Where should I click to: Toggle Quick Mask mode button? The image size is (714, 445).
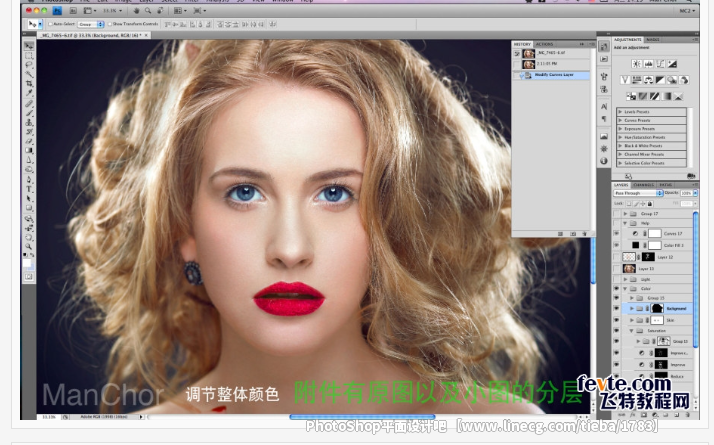click(29, 276)
